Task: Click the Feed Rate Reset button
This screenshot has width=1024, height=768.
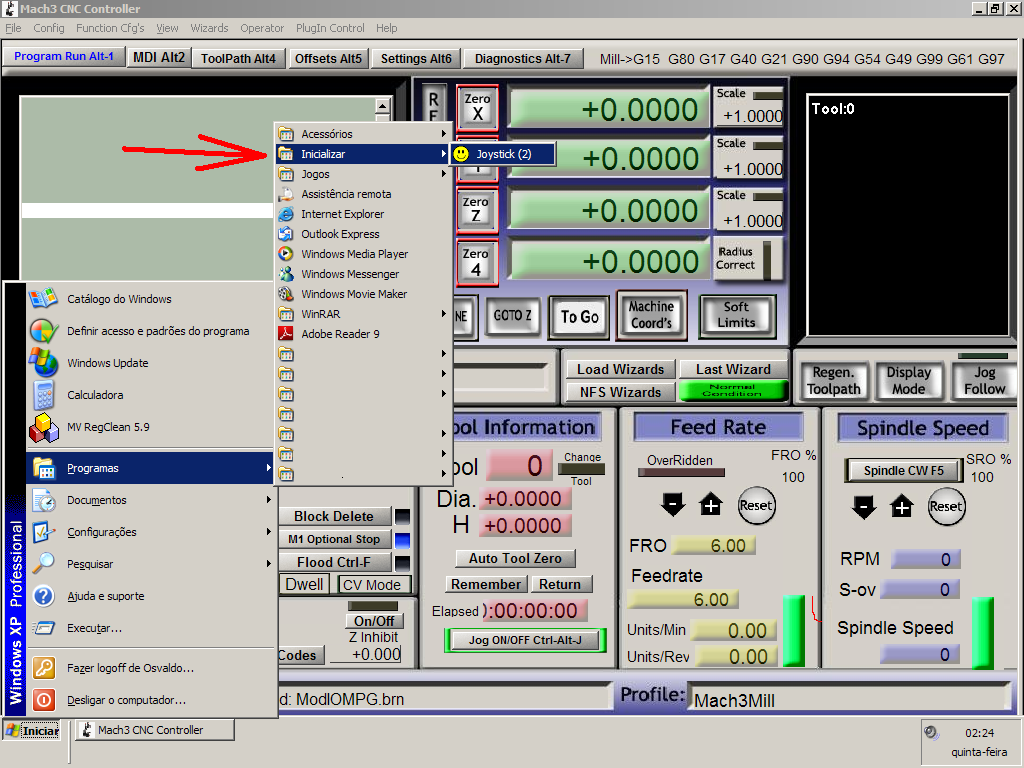Action: click(756, 505)
